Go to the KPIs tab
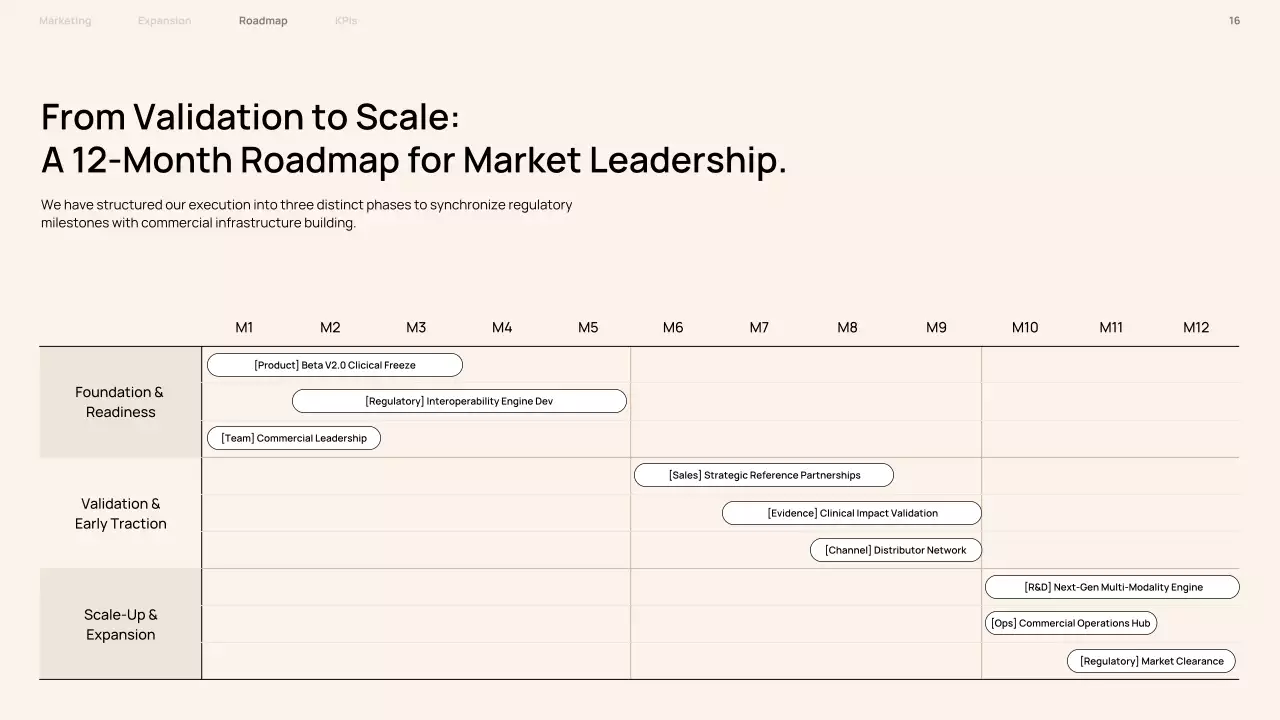Viewport: 1280px width, 720px height. coord(346,21)
